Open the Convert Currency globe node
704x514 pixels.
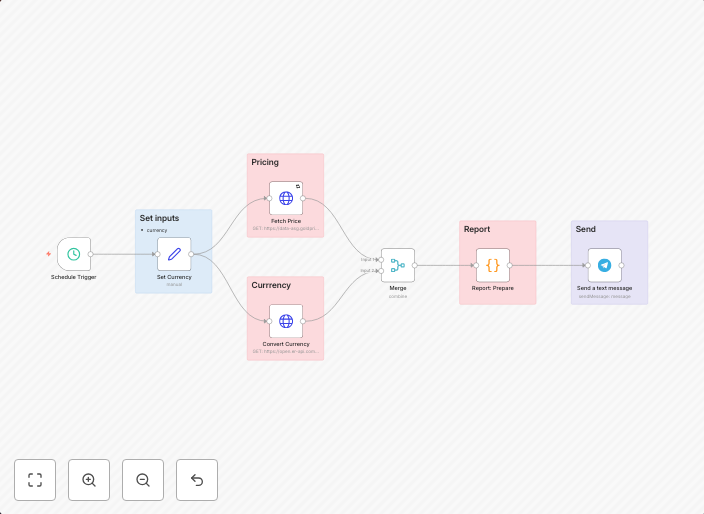(286, 321)
